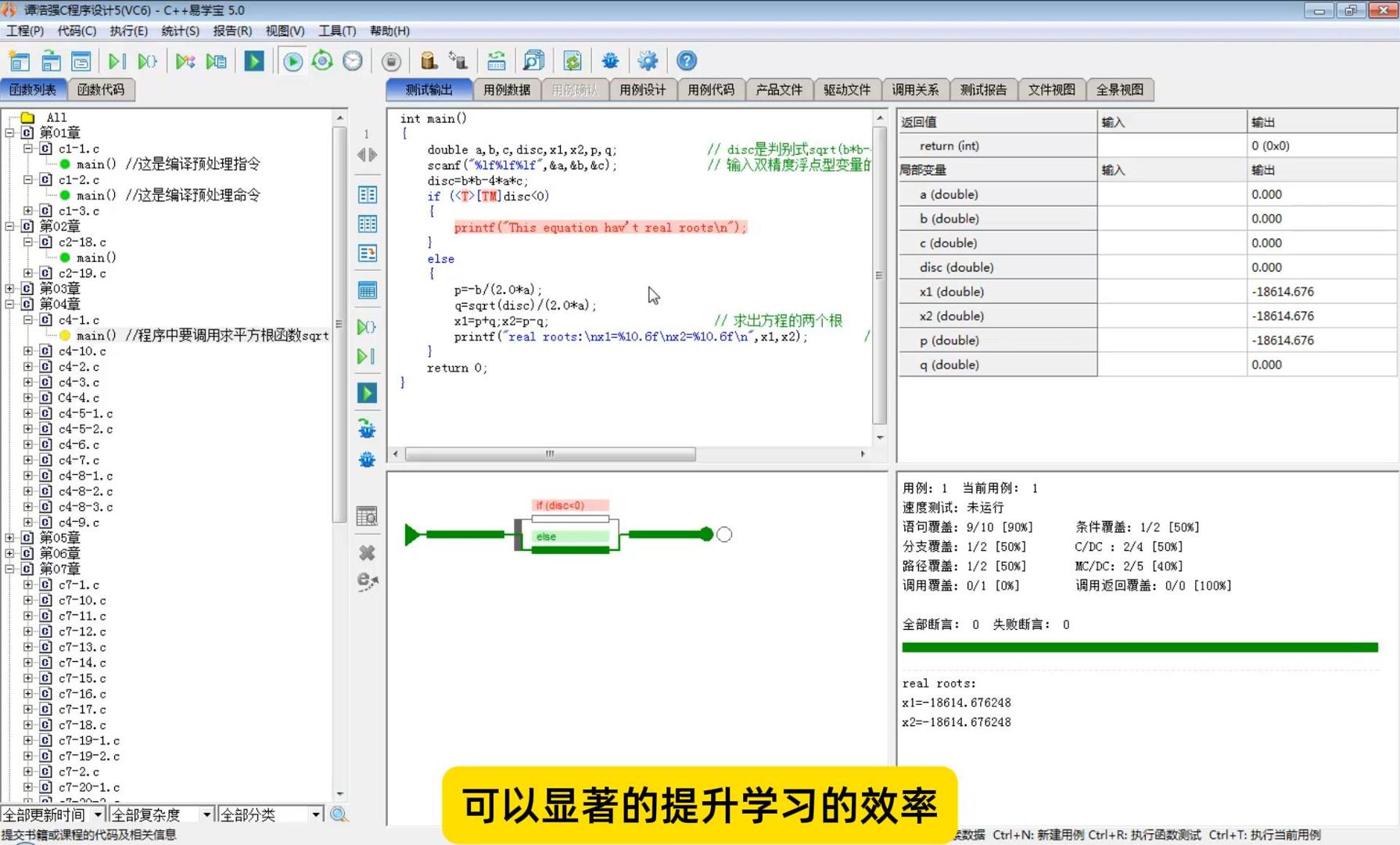Click the brown database cylinder icon
Image resolution: width=1400 pixels, height=845 pixels.
point(428,60)
